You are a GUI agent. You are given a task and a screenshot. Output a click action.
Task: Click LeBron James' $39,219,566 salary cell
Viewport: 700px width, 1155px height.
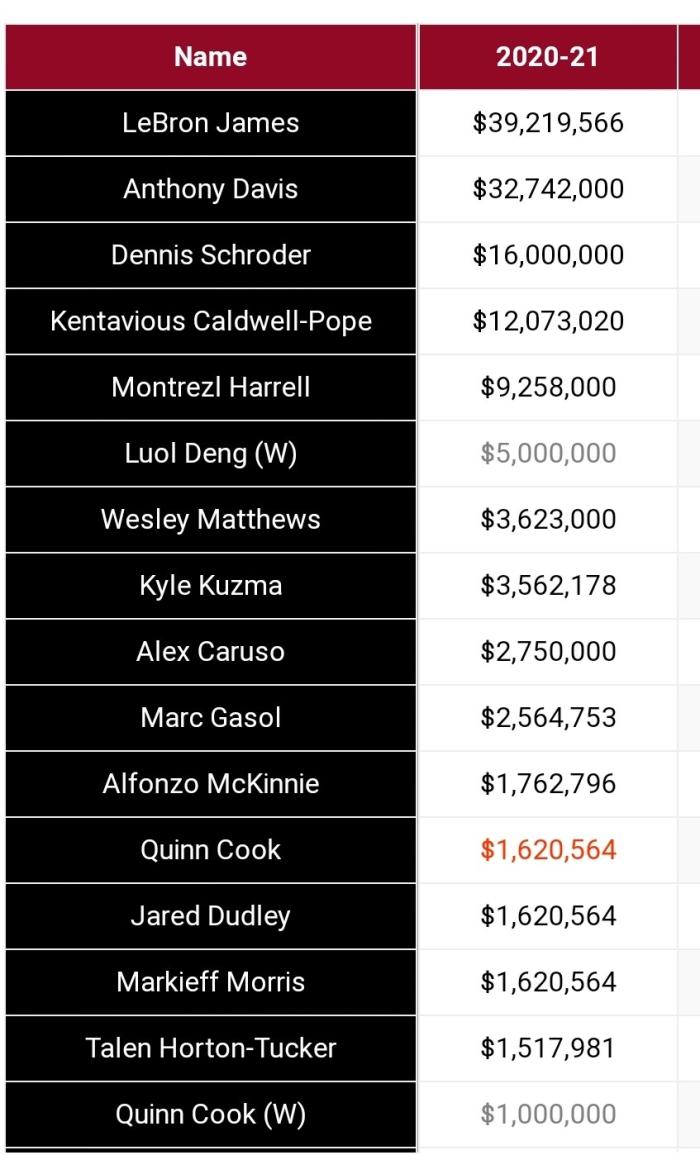(x=548, y=123)
